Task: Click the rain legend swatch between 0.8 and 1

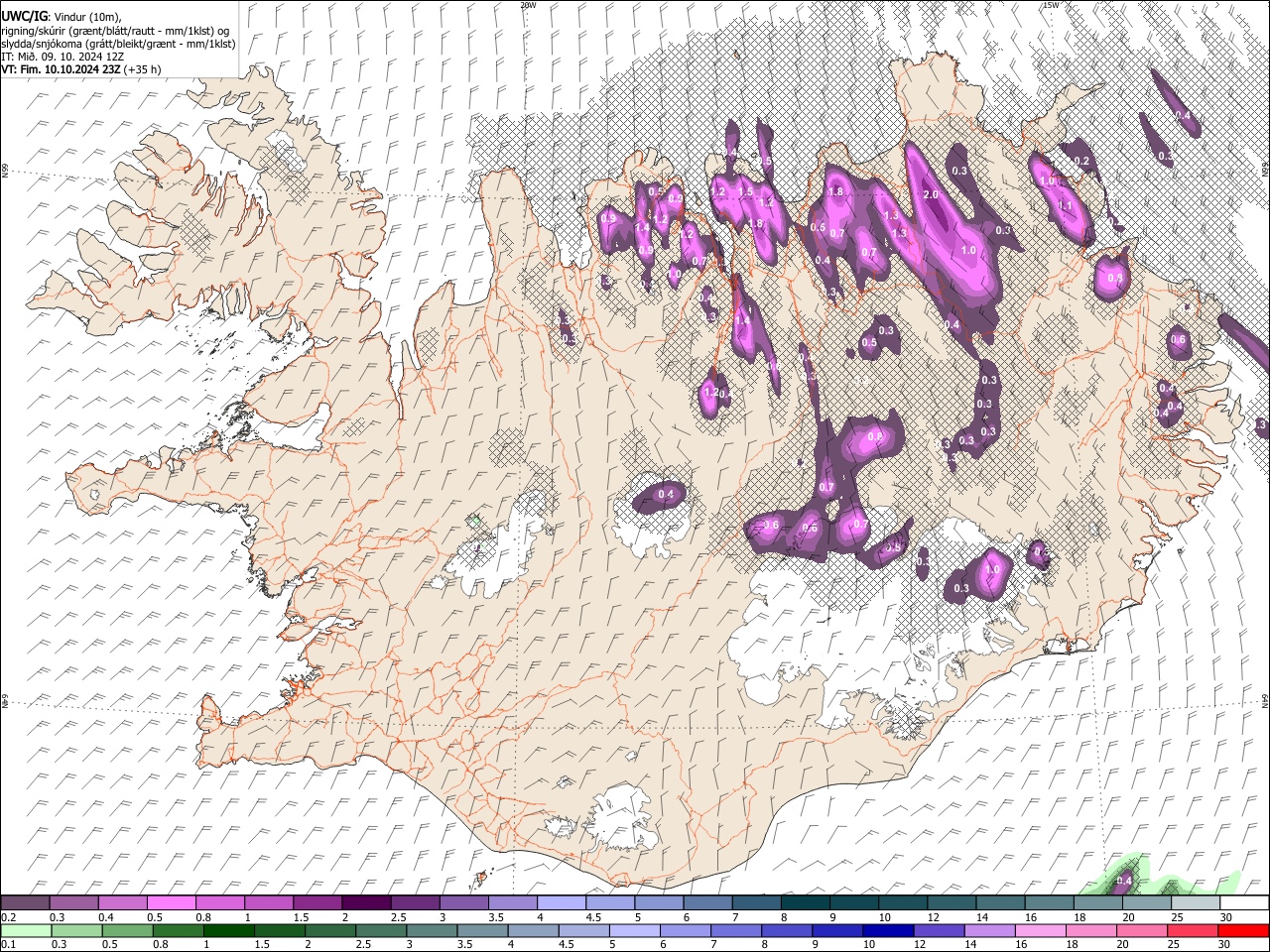Action: 178,930
